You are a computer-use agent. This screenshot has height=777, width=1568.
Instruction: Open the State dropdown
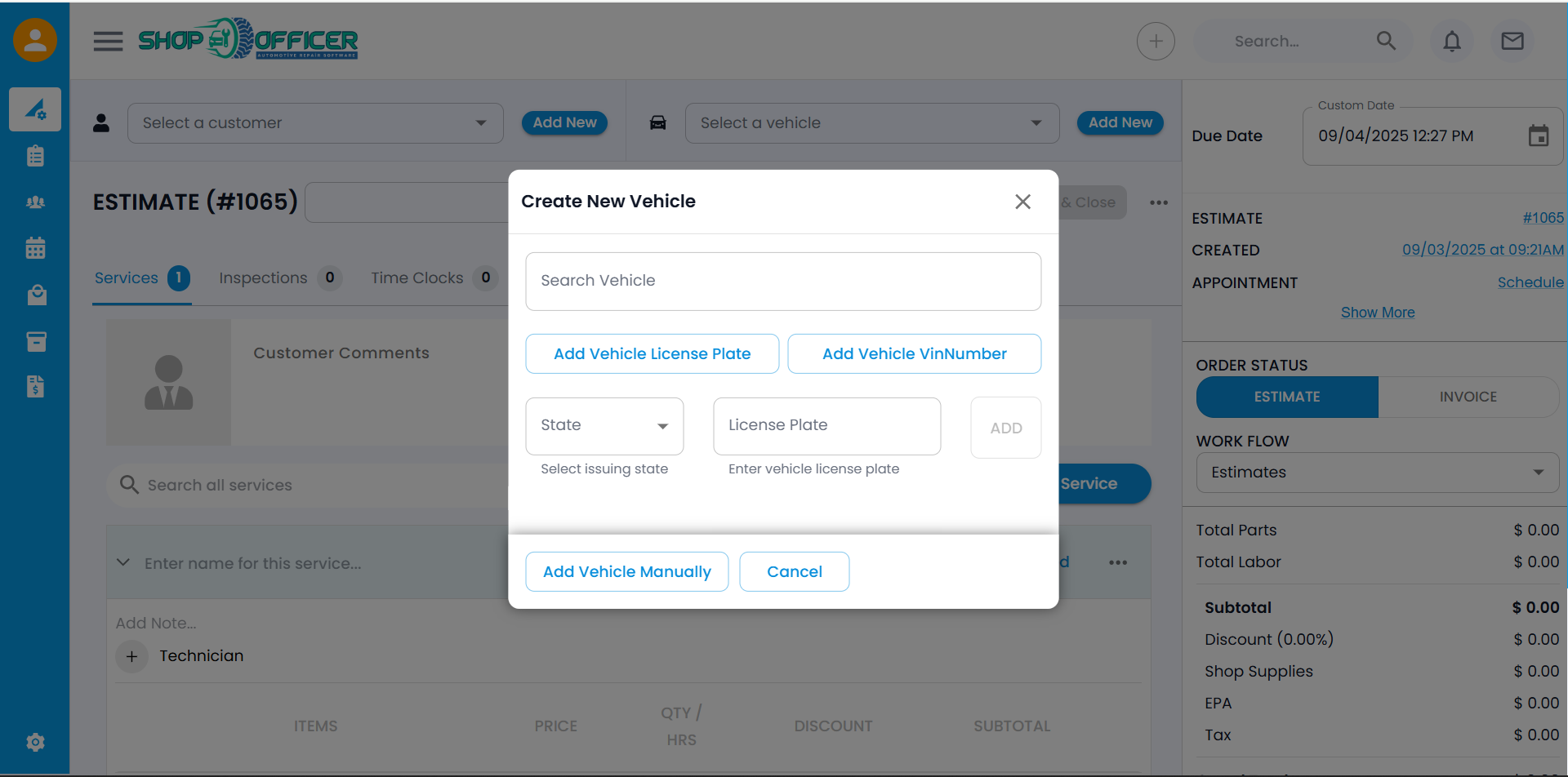tap(604, 426)
